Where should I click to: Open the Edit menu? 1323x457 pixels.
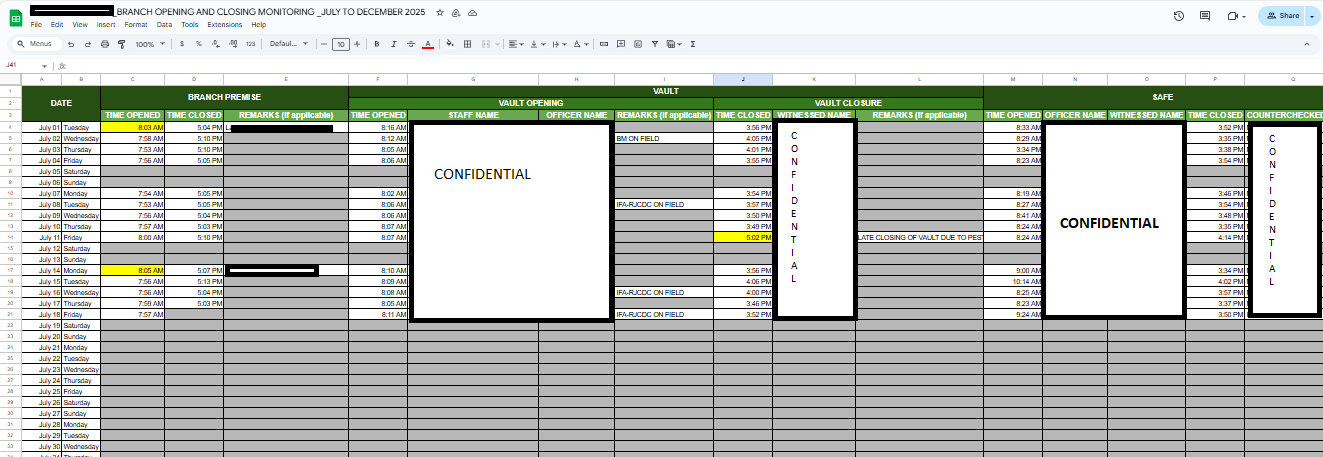56,24
